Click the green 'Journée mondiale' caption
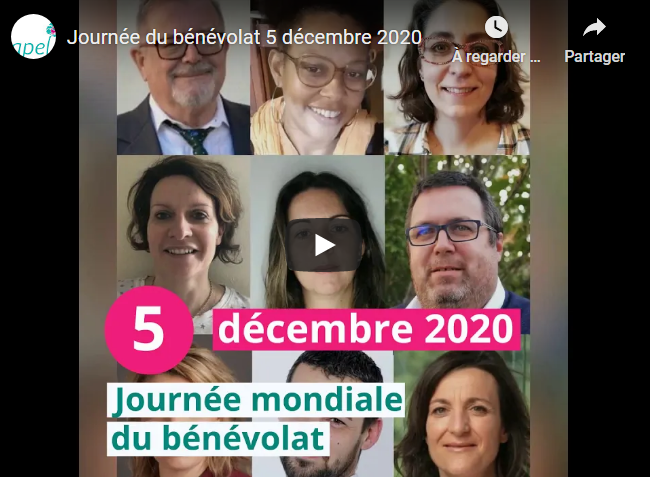 [256, 400]
